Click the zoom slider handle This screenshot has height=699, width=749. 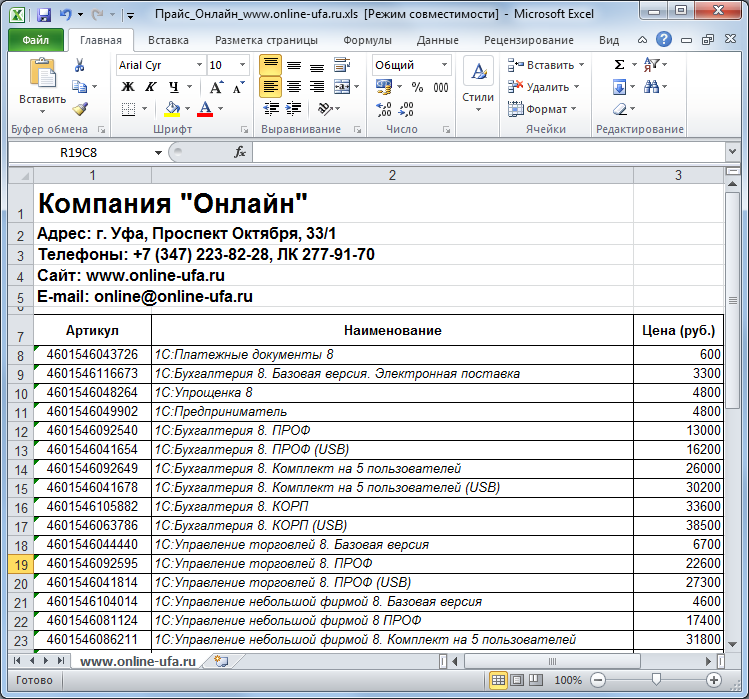tap(656, 679)
